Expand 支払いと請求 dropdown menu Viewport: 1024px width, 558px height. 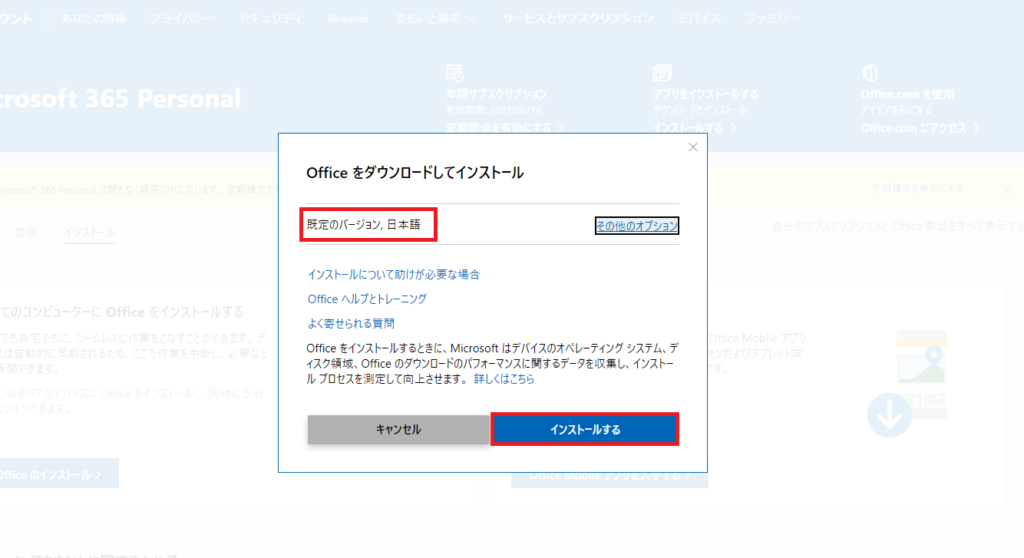click(435, 18)
